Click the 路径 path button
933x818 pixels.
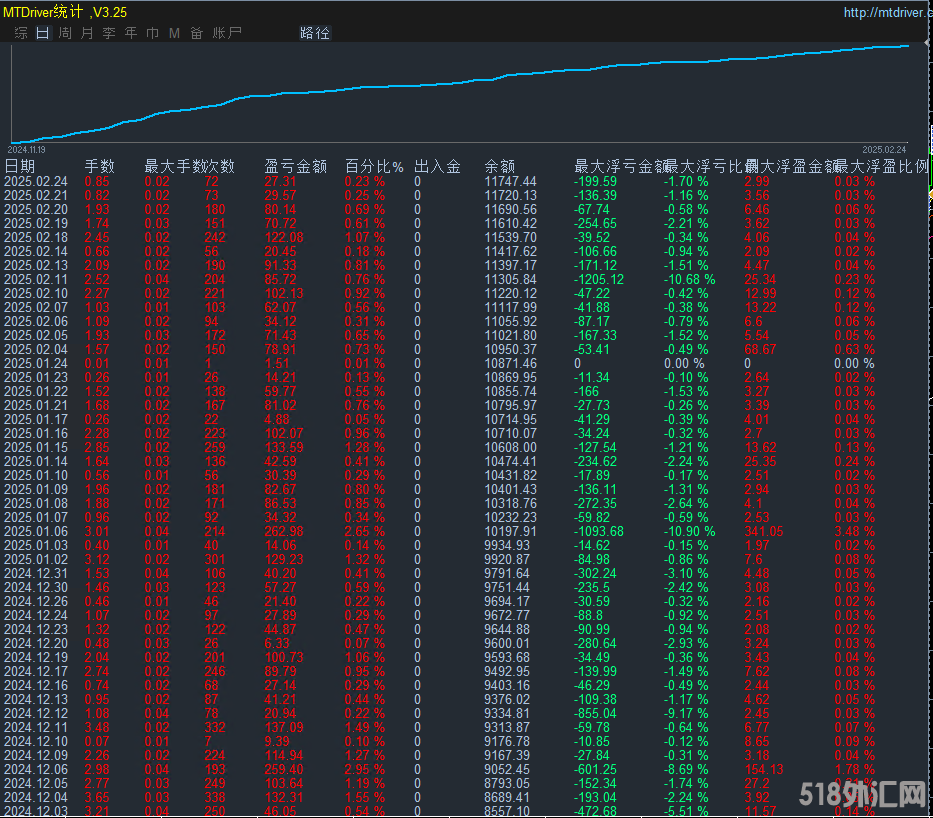tap(315, 33)
